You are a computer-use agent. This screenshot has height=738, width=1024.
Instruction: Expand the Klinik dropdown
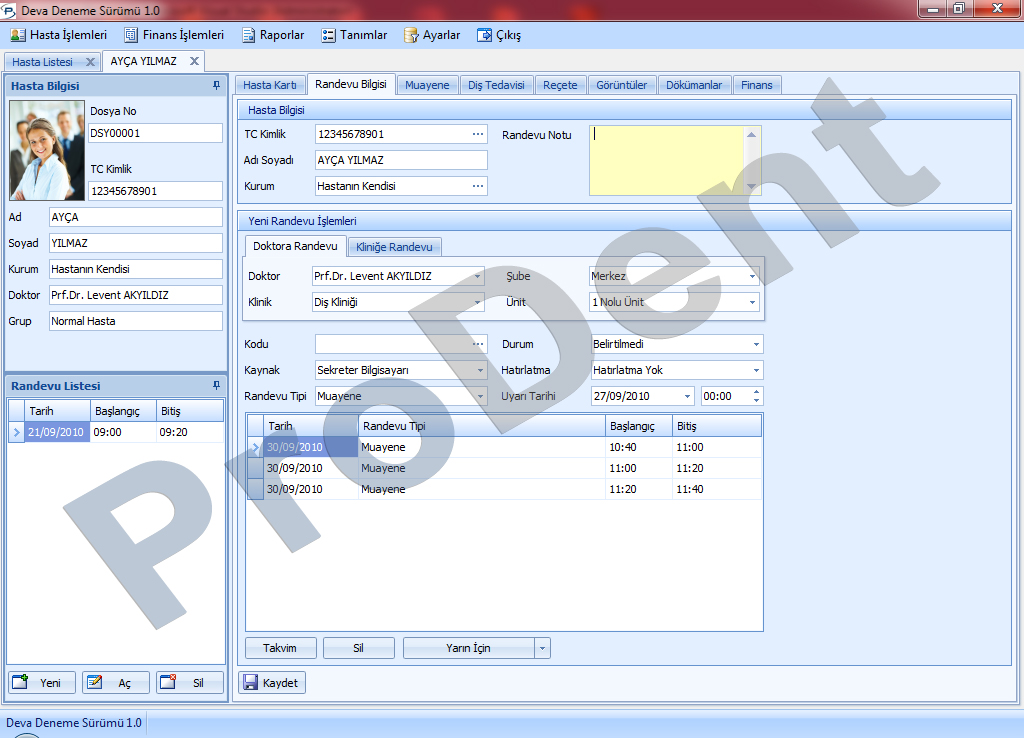[477, 302]
